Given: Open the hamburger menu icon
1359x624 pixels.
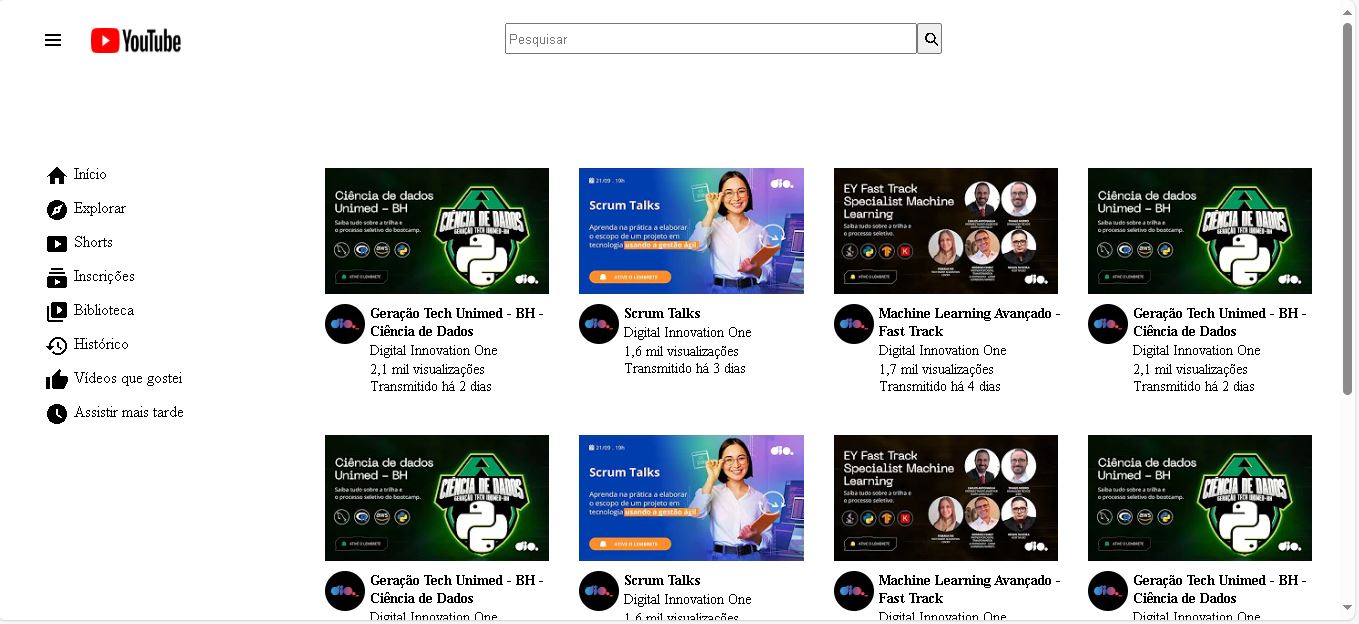Looking at the screenshot, I should (x=53, y=40).
